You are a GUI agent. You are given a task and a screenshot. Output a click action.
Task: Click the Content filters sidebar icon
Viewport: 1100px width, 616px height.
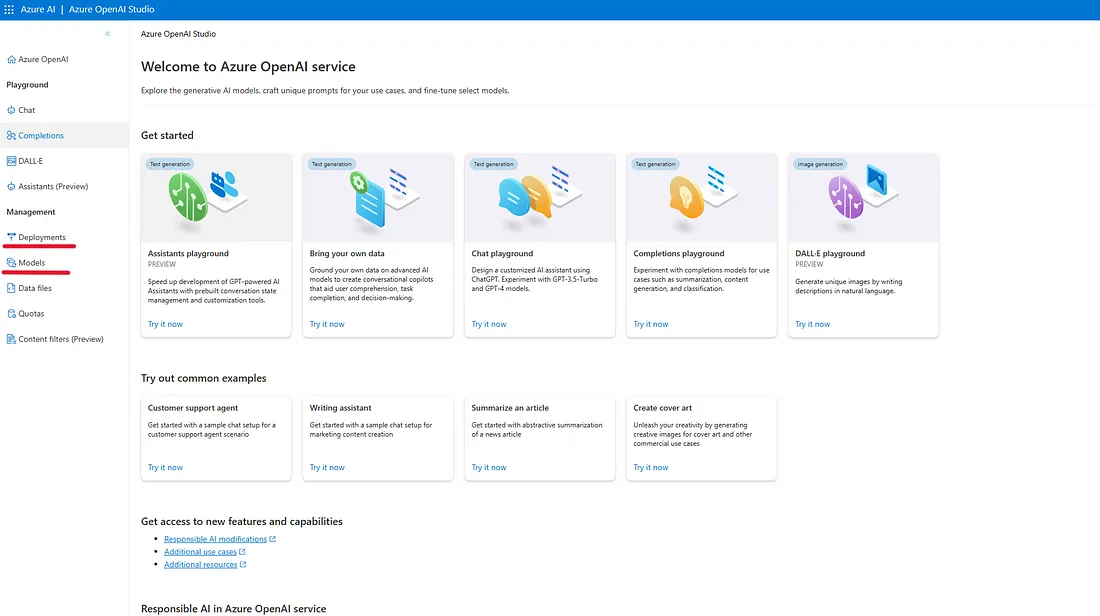coord(11,339)
